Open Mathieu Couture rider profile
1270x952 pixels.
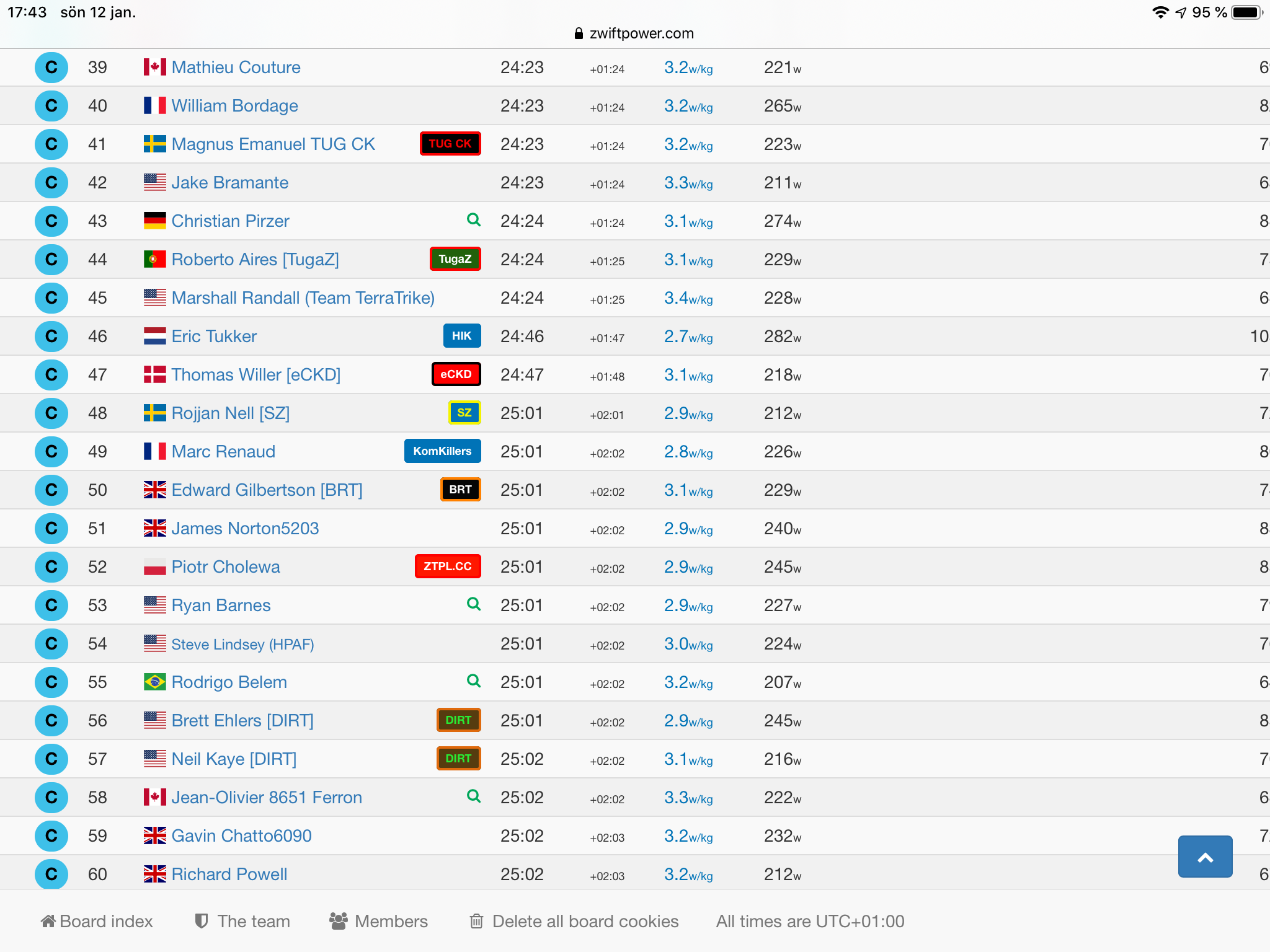[236, 67]
